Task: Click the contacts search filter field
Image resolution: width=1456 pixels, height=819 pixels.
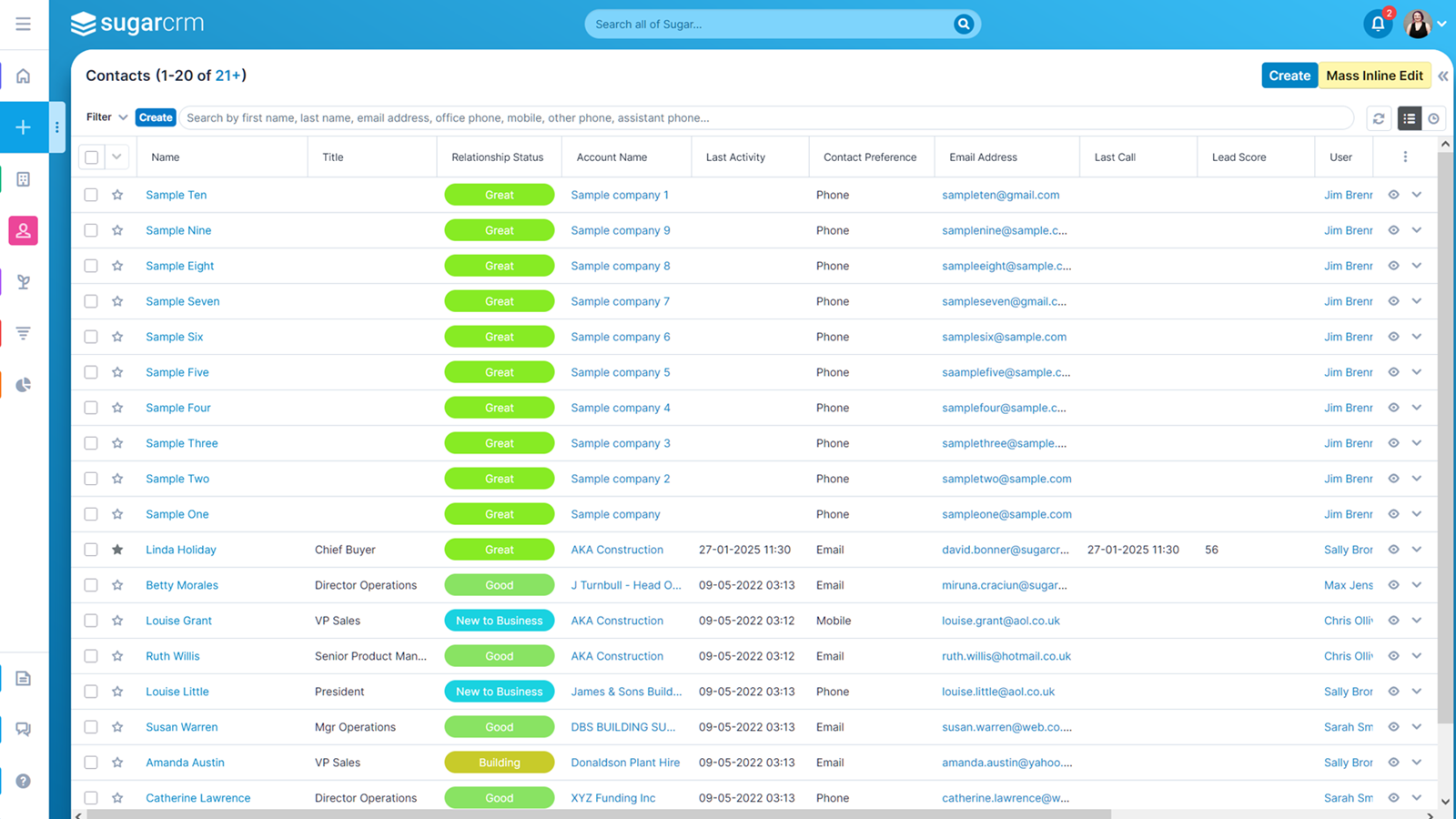Action: click(x=764, y=118)
